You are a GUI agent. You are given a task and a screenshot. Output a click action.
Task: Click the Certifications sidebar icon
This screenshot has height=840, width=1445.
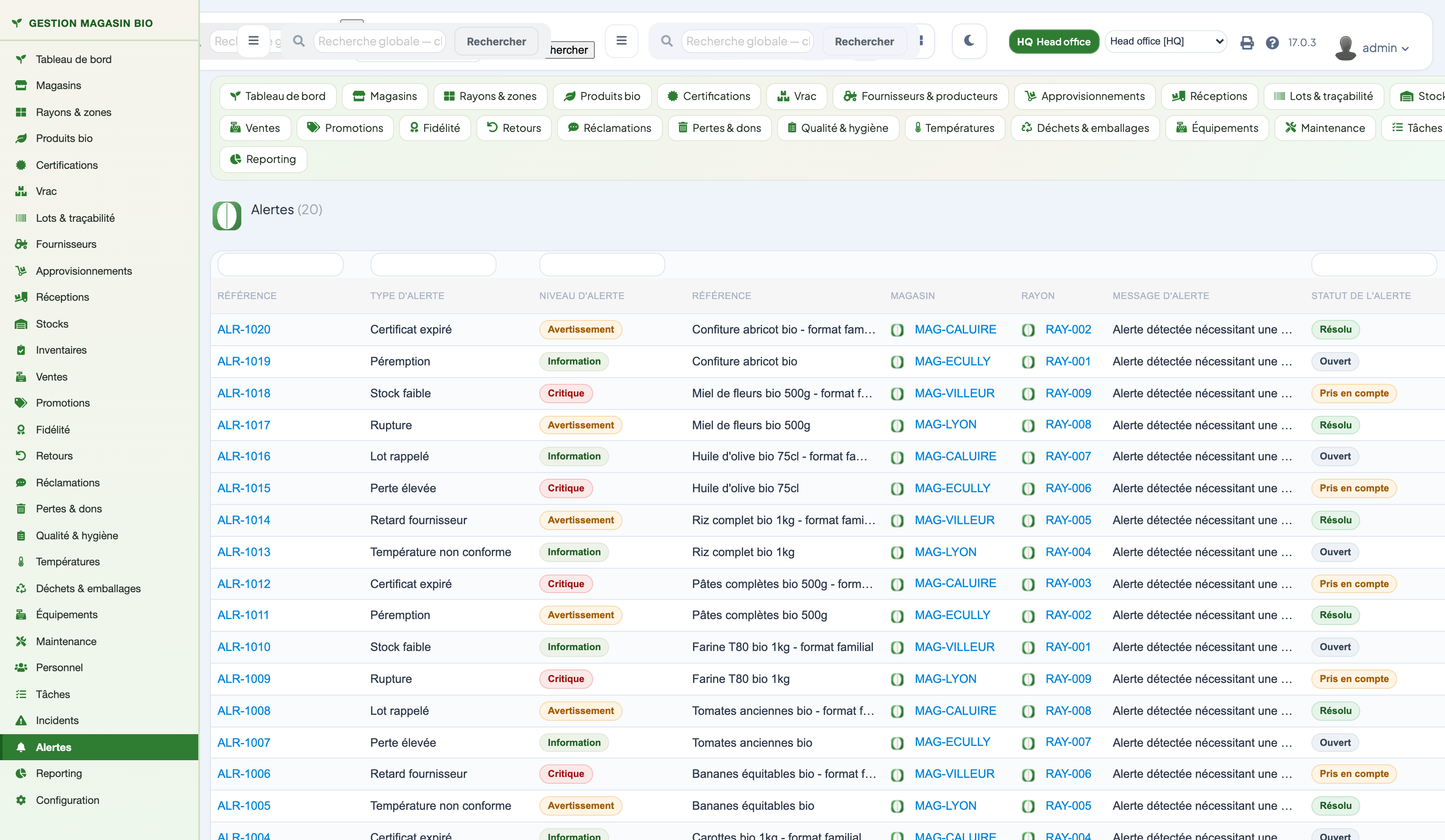pos(21,165)
